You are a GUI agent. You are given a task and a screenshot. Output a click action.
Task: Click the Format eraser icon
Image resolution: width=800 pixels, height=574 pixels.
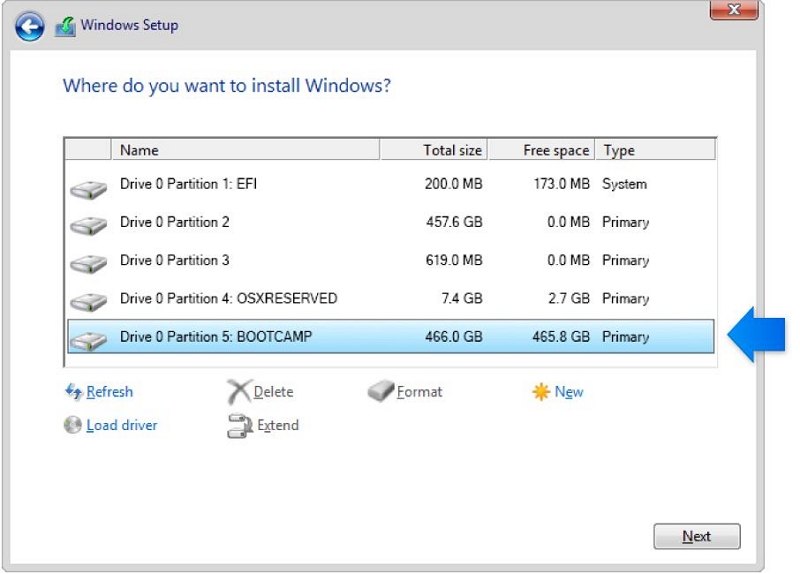[x=381, y=391]
